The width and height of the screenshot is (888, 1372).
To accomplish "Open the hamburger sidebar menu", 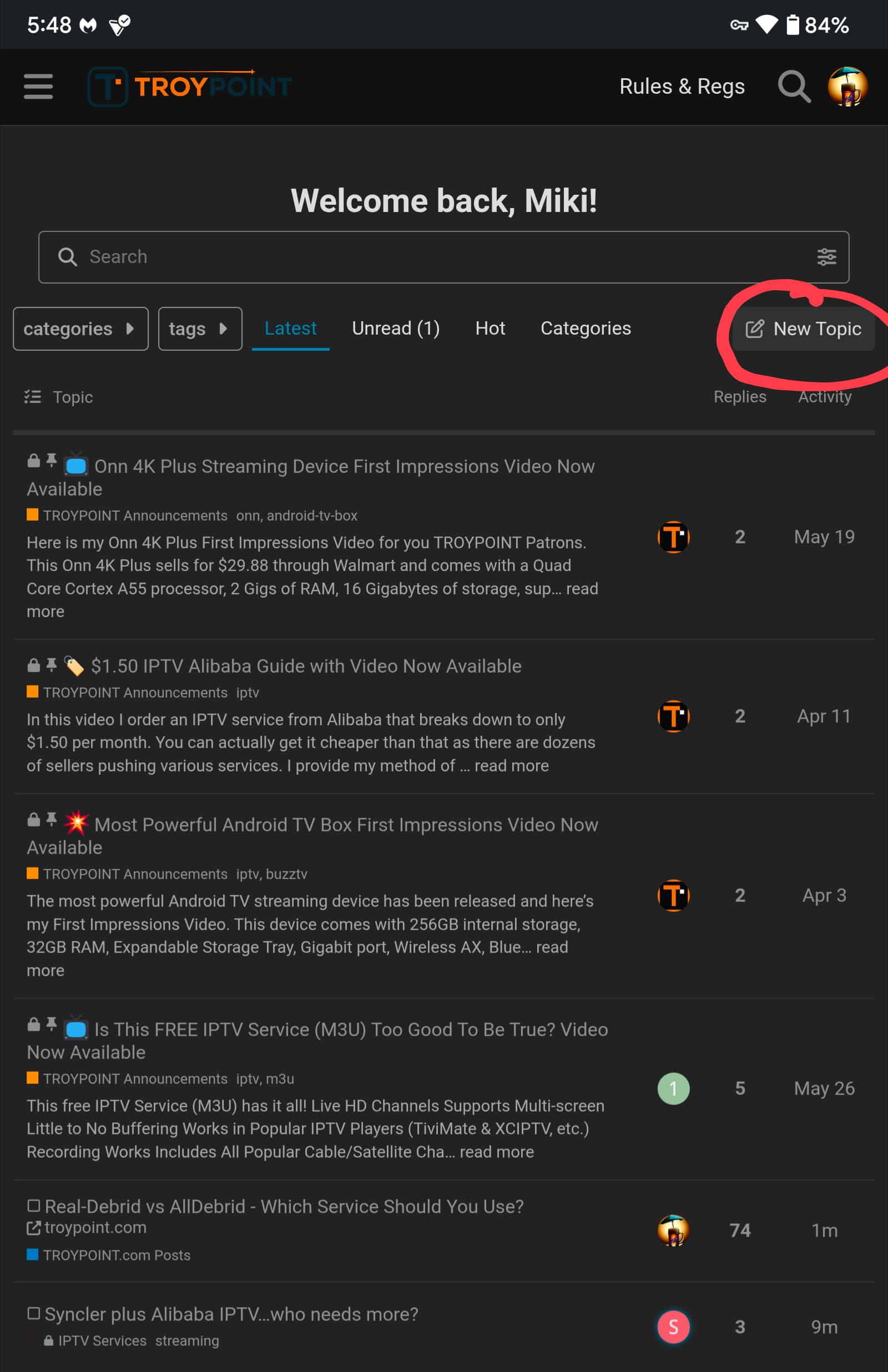I will coord(38,87).
